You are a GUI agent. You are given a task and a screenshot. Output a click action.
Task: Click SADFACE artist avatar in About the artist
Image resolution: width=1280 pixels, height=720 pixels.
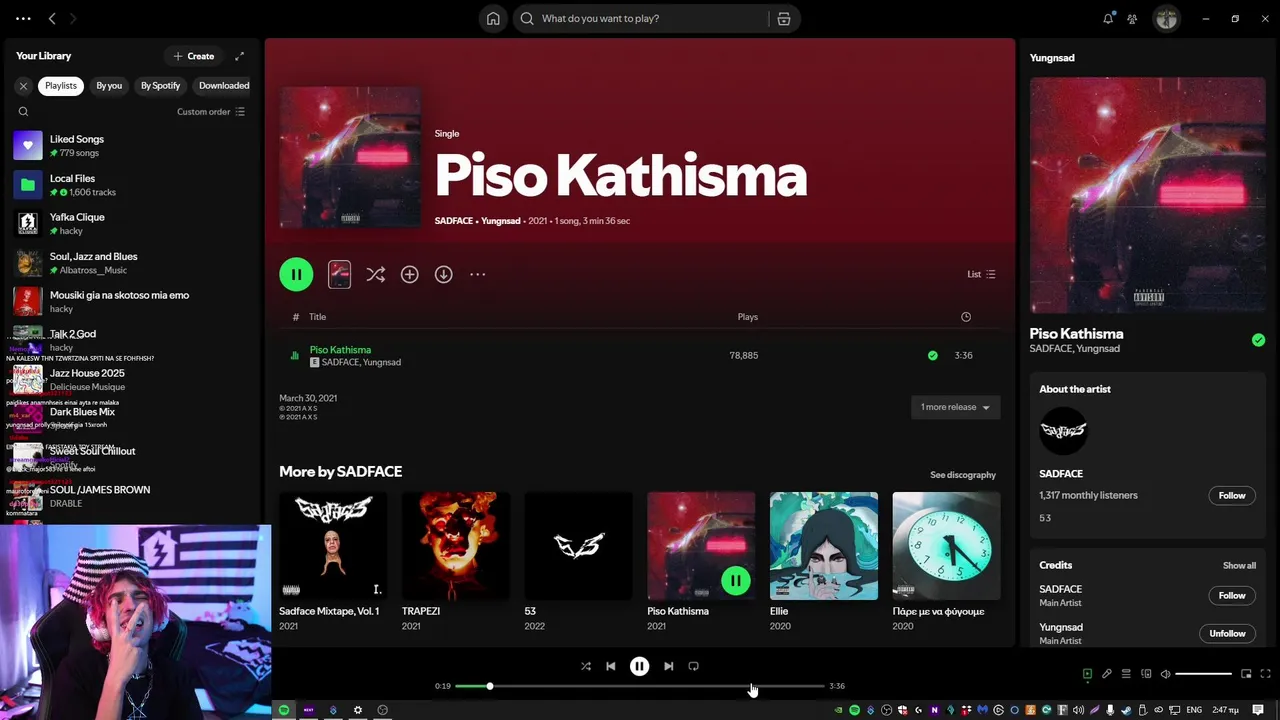(1063, 431)
